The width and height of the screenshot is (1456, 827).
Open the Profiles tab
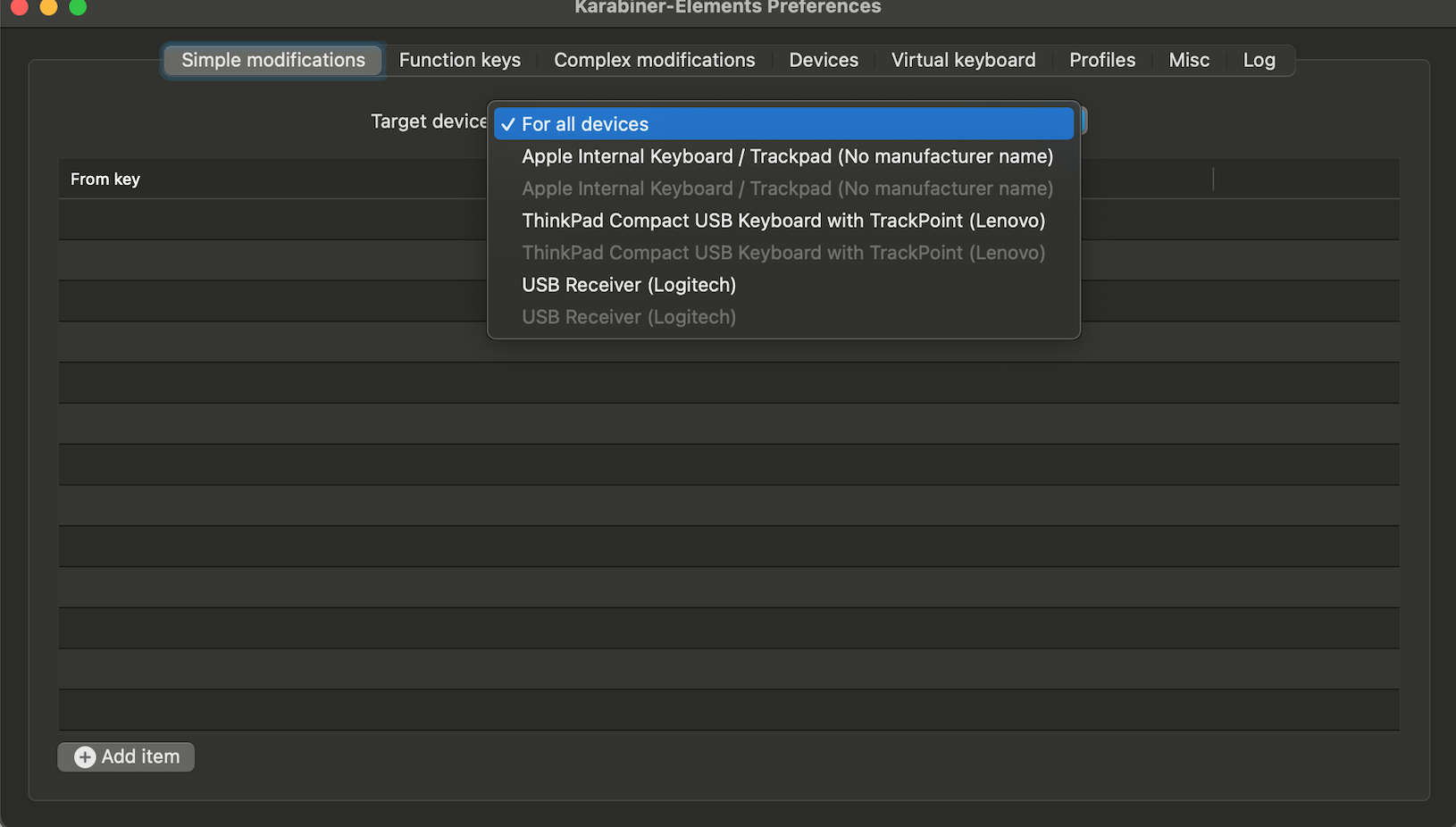click(x=1102, y=60)
